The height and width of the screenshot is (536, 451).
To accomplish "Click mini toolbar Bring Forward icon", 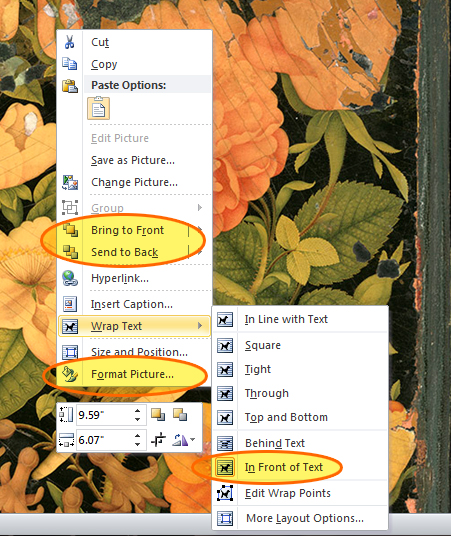I will click(x=158, y=415).
